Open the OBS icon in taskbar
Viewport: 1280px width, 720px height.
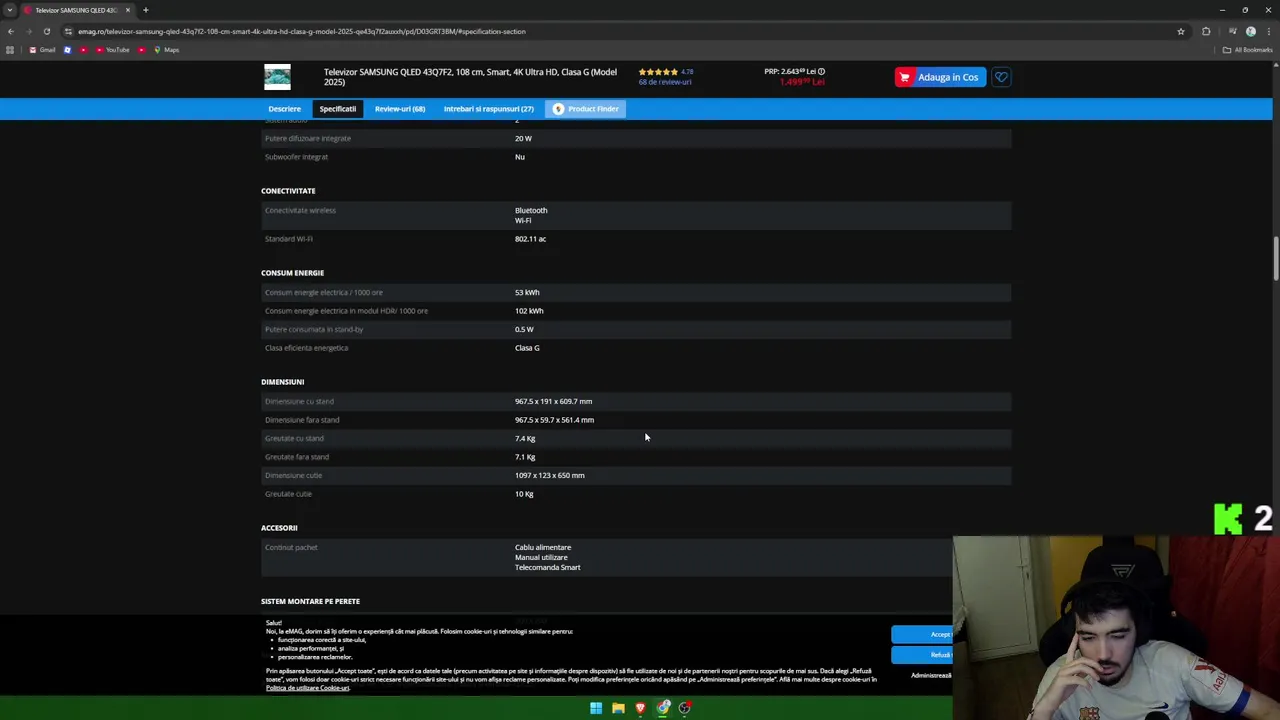click(684, 708)
